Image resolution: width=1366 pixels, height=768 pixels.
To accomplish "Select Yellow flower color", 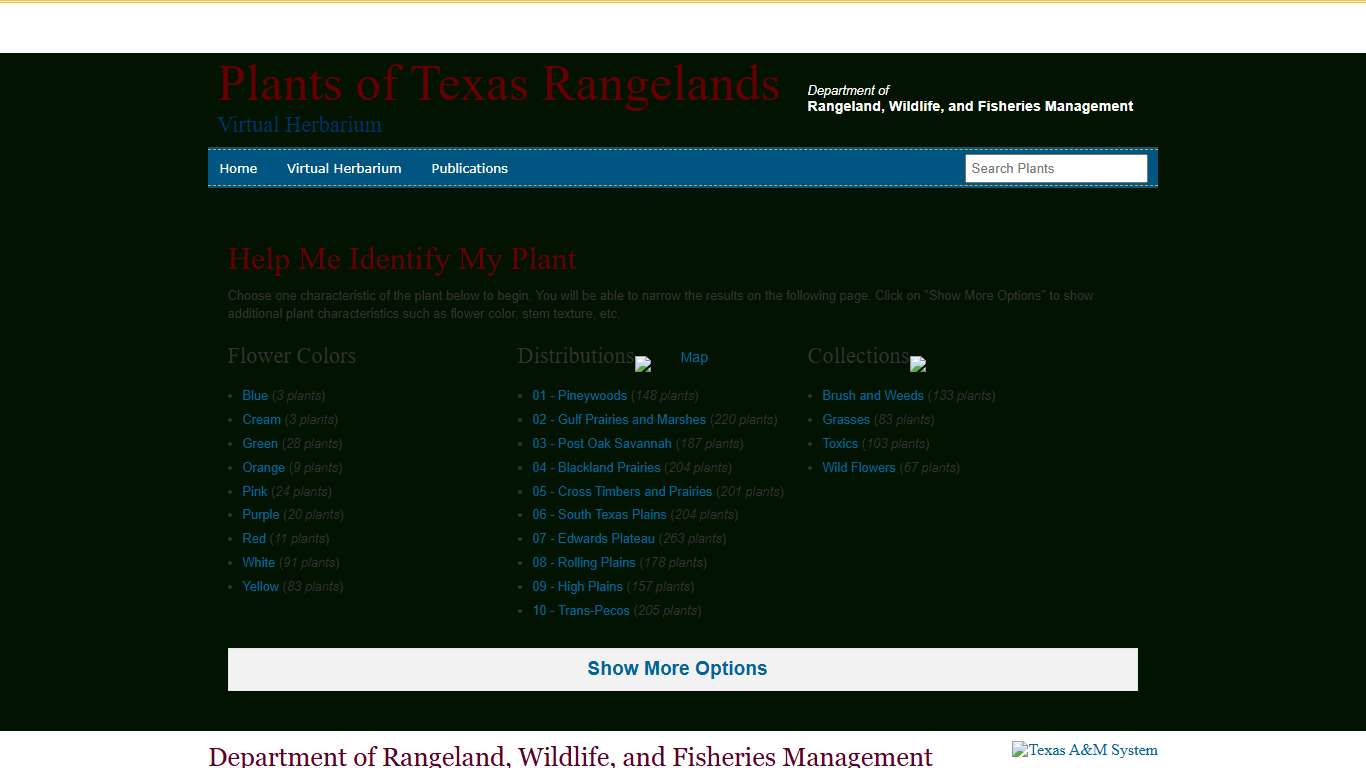I will pos(260,586).
